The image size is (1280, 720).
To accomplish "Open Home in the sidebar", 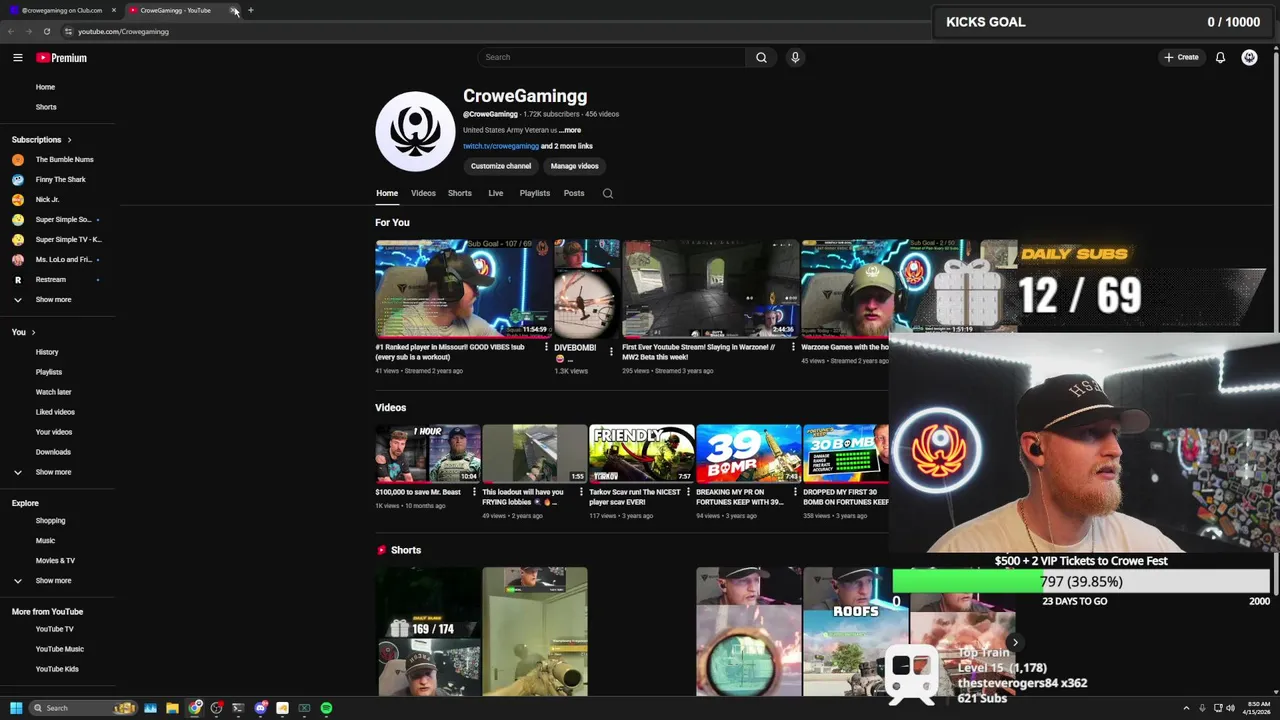I will [46, 87].
